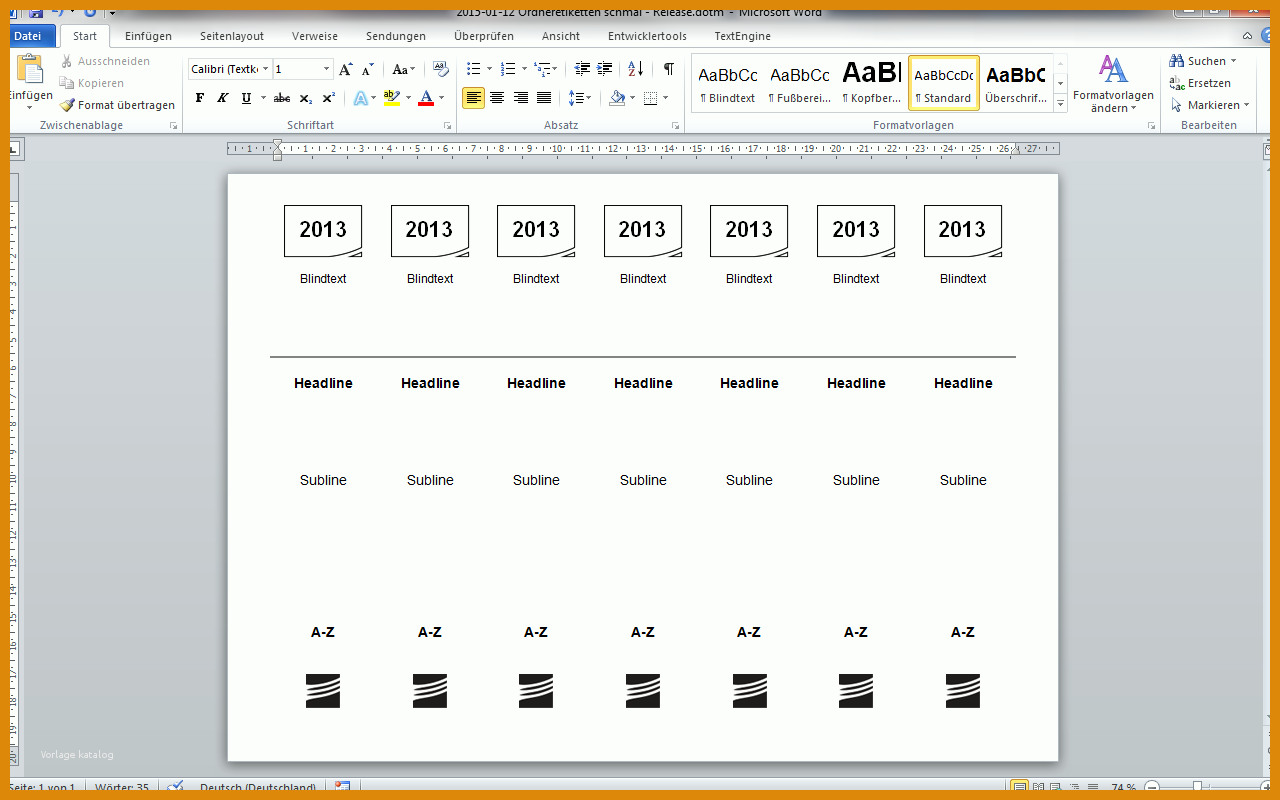Apply the Kopfbereich style

click(x=872, y=83)
